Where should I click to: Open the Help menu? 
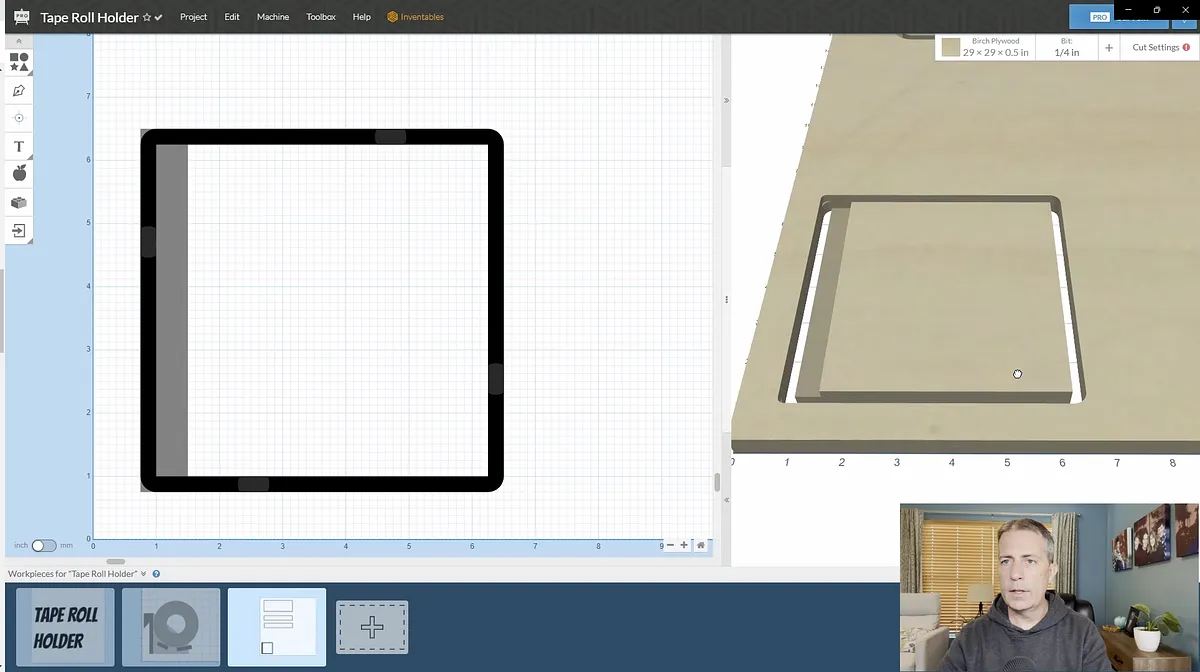tap(362, 17)
